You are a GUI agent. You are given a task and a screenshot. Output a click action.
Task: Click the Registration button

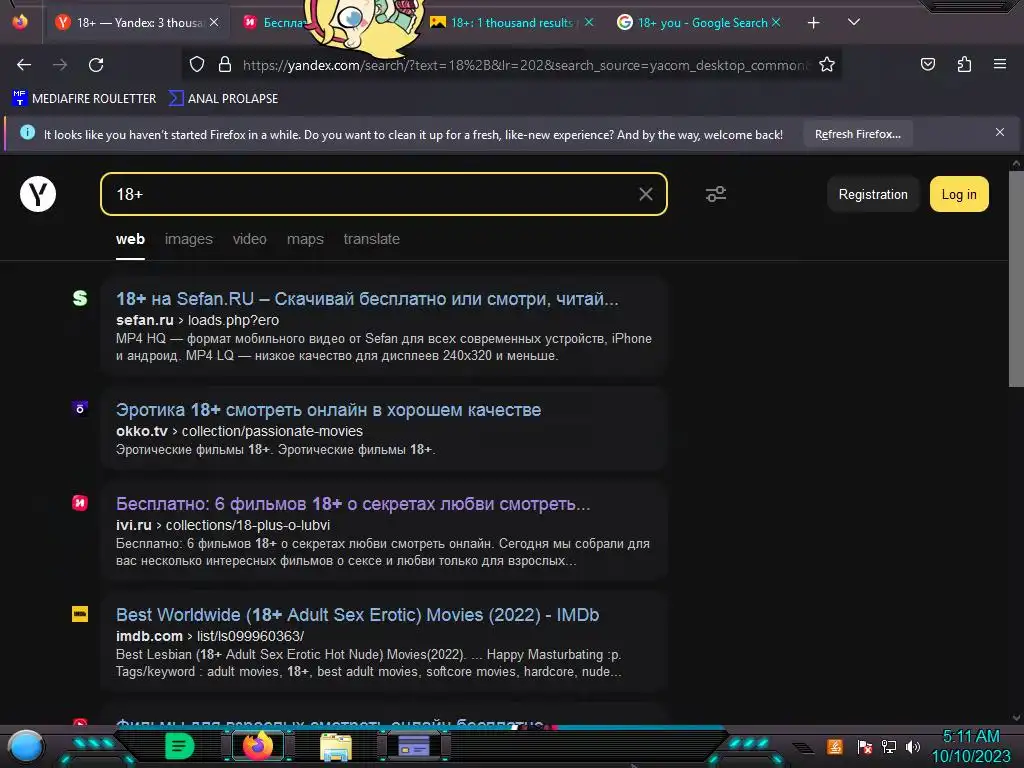coord(872,194)
